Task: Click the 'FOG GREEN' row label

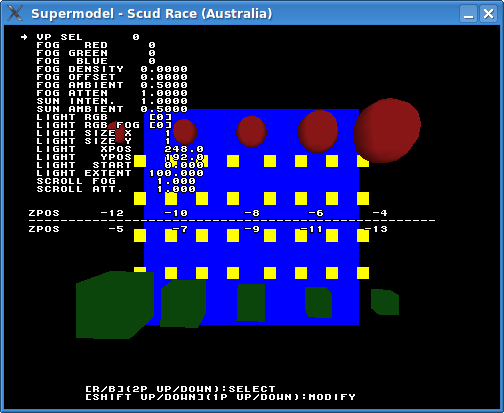Action: [72, 53]
